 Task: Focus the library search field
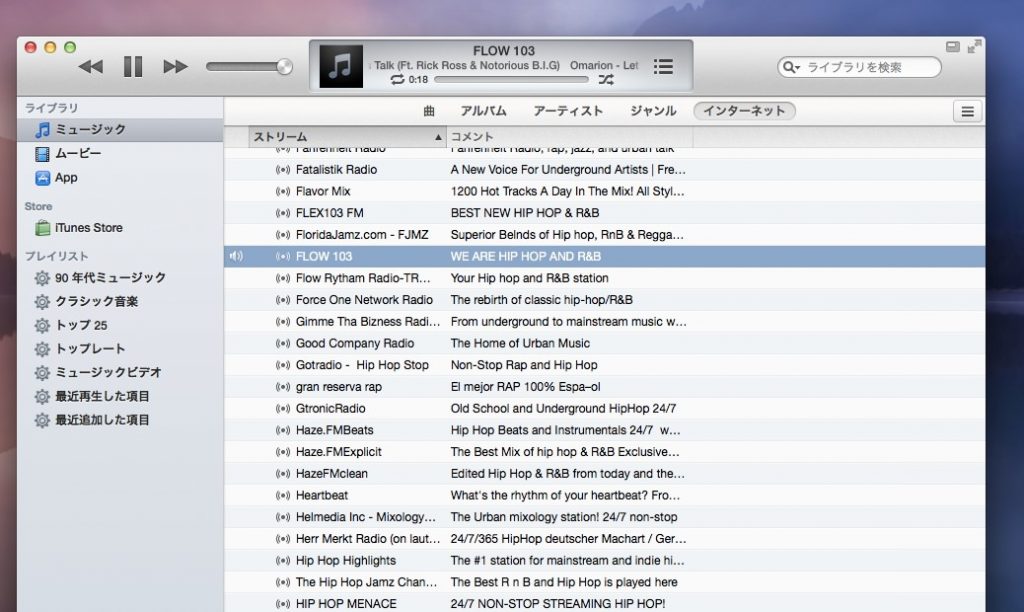coord(859,67)
